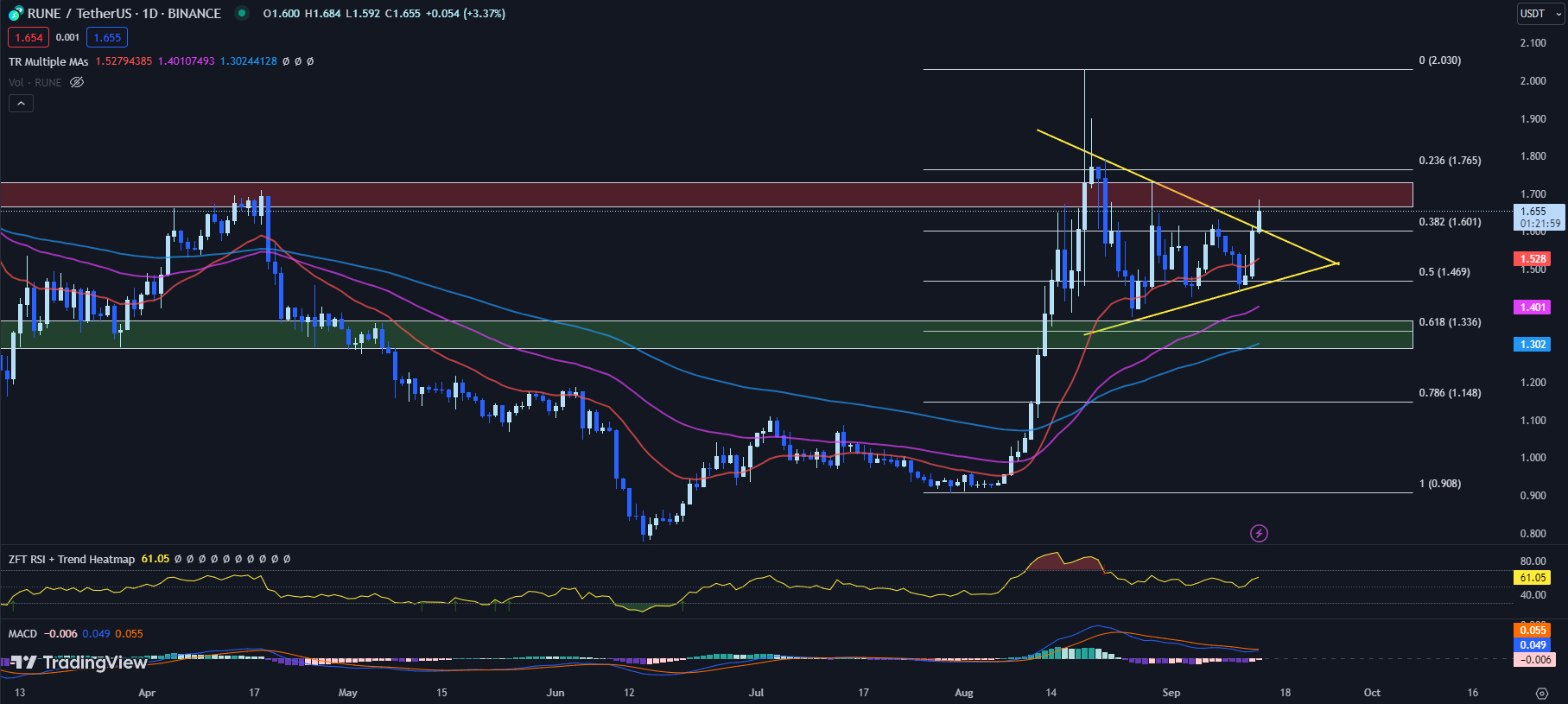This screenshot has height=704, width=1568.
Task: Click the blue MA value 1.30244128
Action: pos(249,61)
